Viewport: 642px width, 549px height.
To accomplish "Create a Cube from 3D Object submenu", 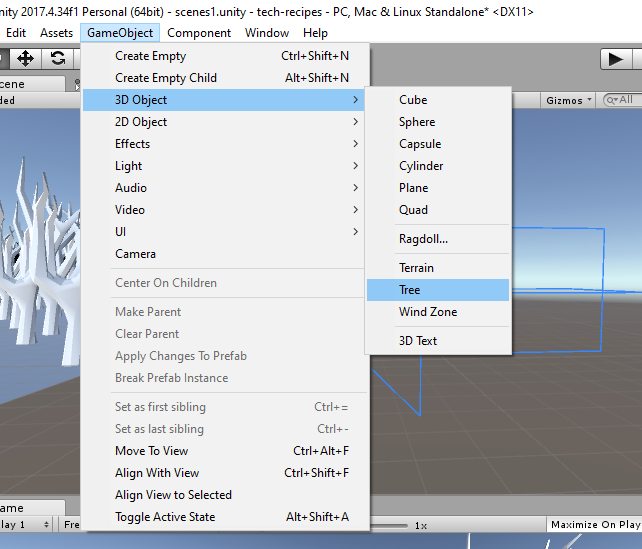I will click(x=438, y=100).
